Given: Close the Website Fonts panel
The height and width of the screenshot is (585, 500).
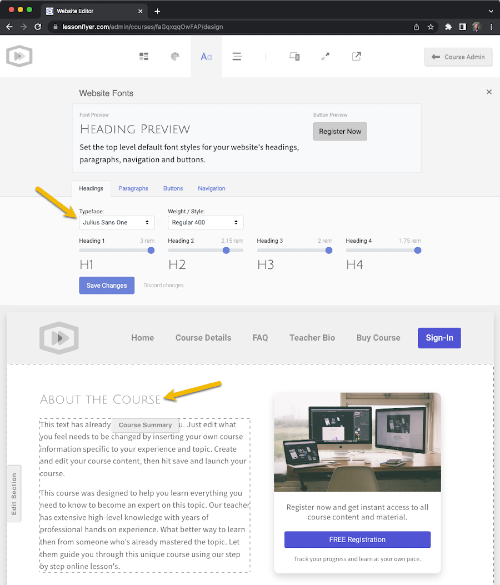Looking at the screenshot, I should [x=489, y=92].
